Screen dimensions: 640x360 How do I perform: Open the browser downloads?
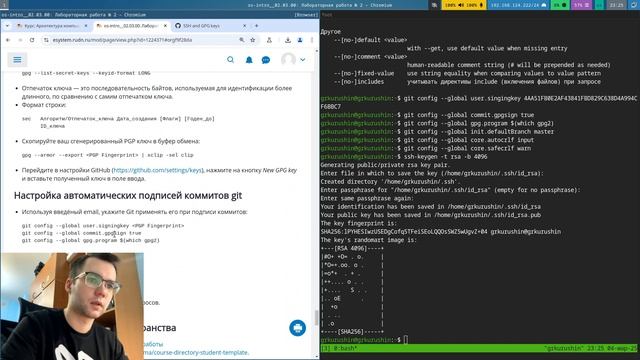(288, 40)
